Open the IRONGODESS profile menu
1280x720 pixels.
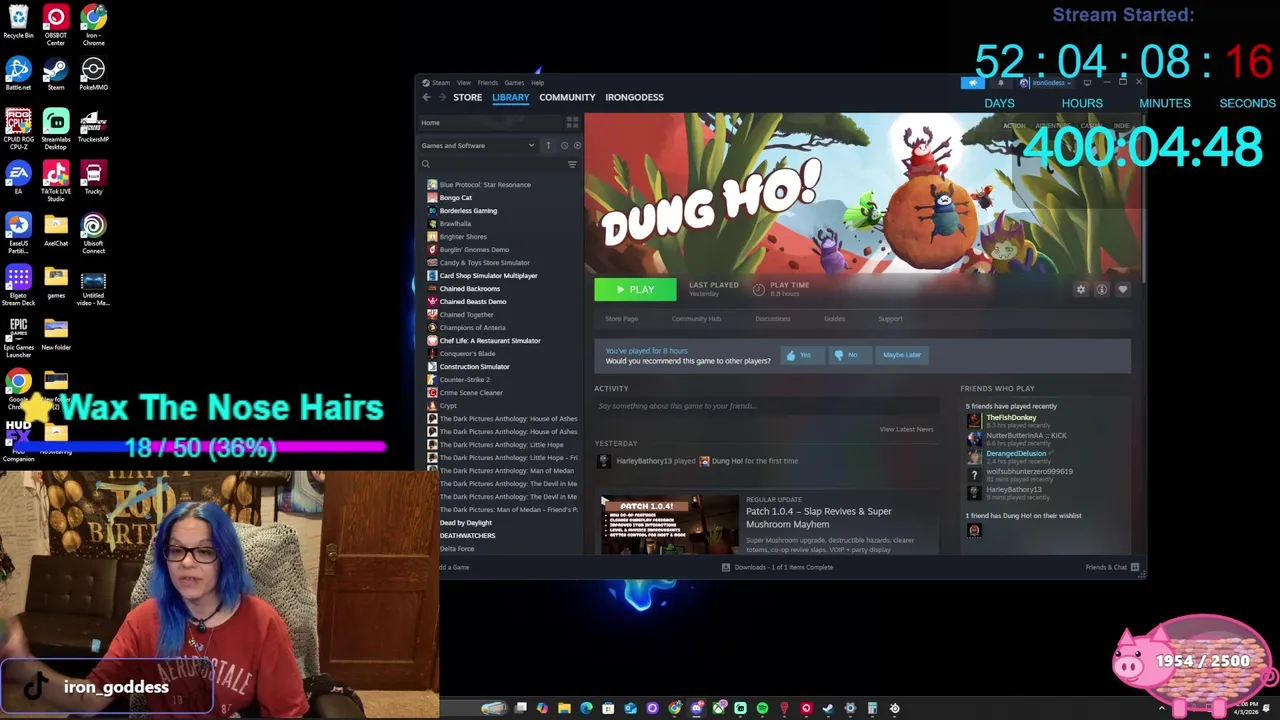[634, 97]
